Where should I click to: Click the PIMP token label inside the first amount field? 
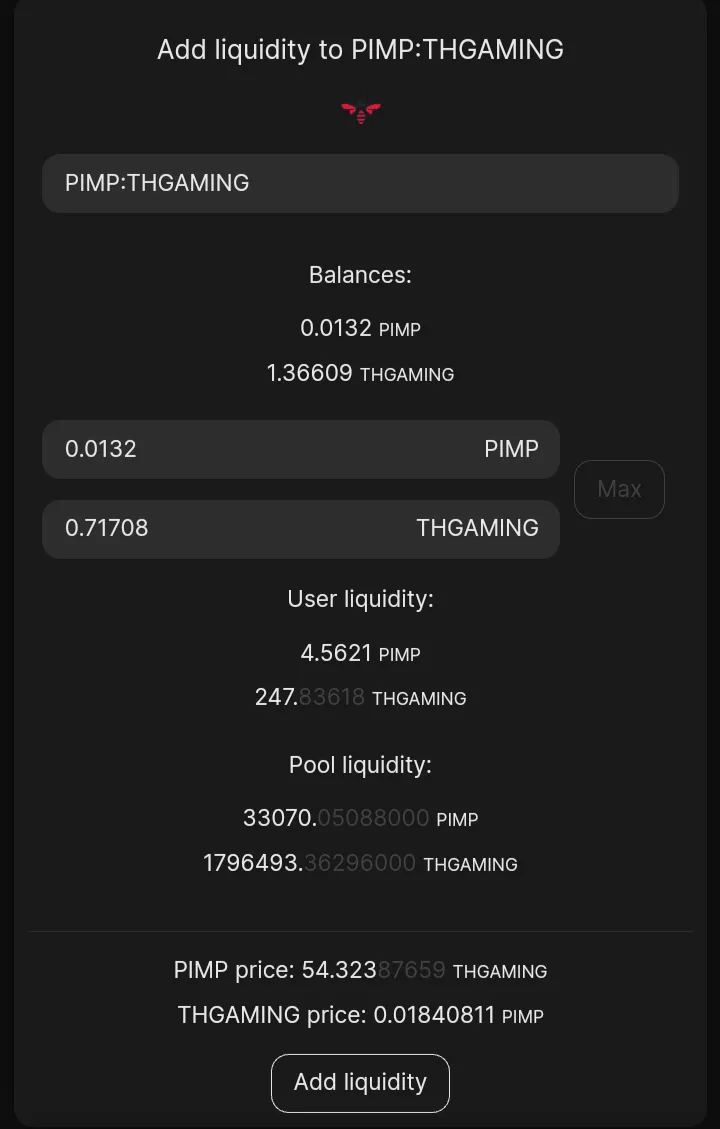[511, 449]
